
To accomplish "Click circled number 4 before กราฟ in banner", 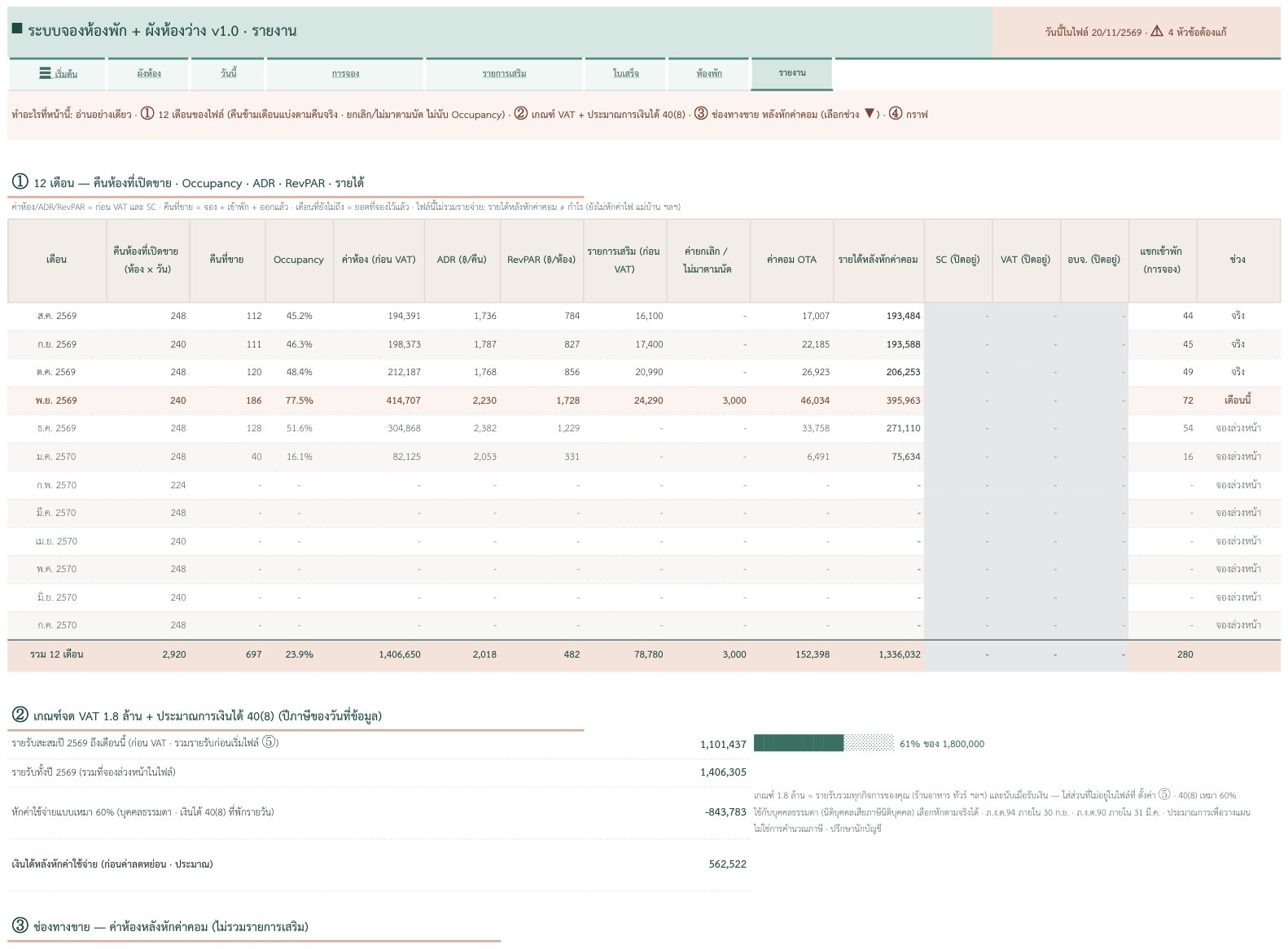I will click(896, 114).
